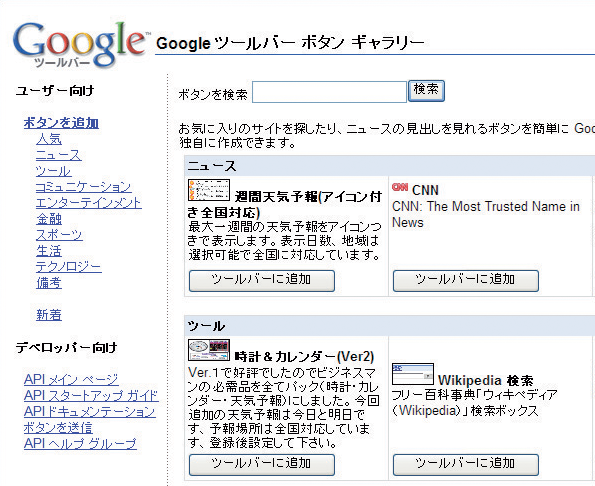Open the 金融 category link
This screenshot has width=595, height=486.
coord(49,219)
